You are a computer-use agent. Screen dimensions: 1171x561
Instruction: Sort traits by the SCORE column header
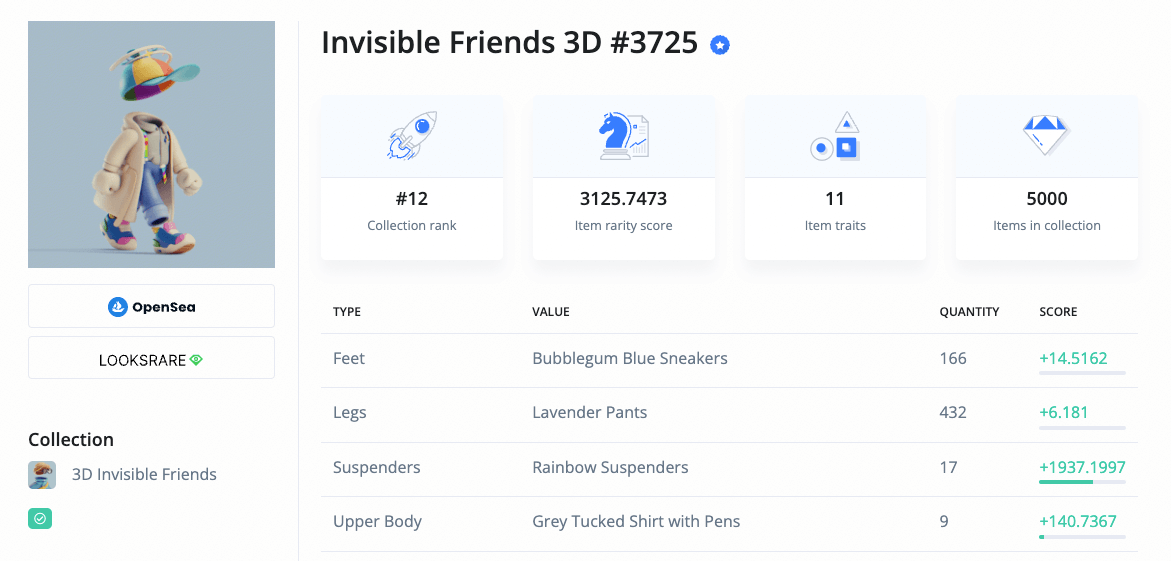click(1058, 312)
